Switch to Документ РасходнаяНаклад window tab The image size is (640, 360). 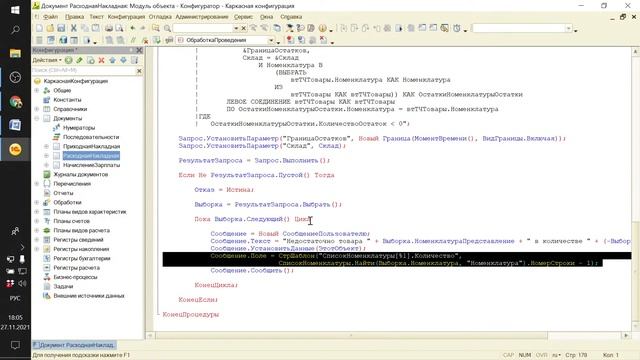(74, 345)
